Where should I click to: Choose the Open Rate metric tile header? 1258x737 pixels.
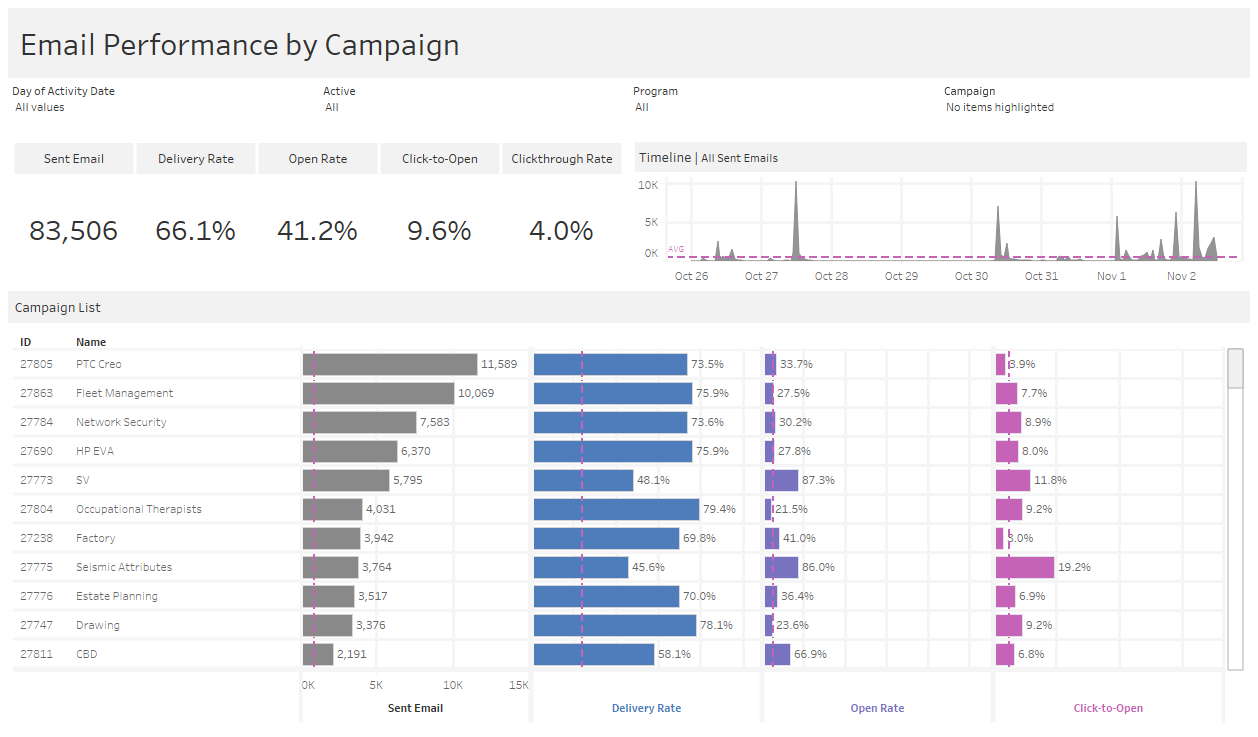318,159
